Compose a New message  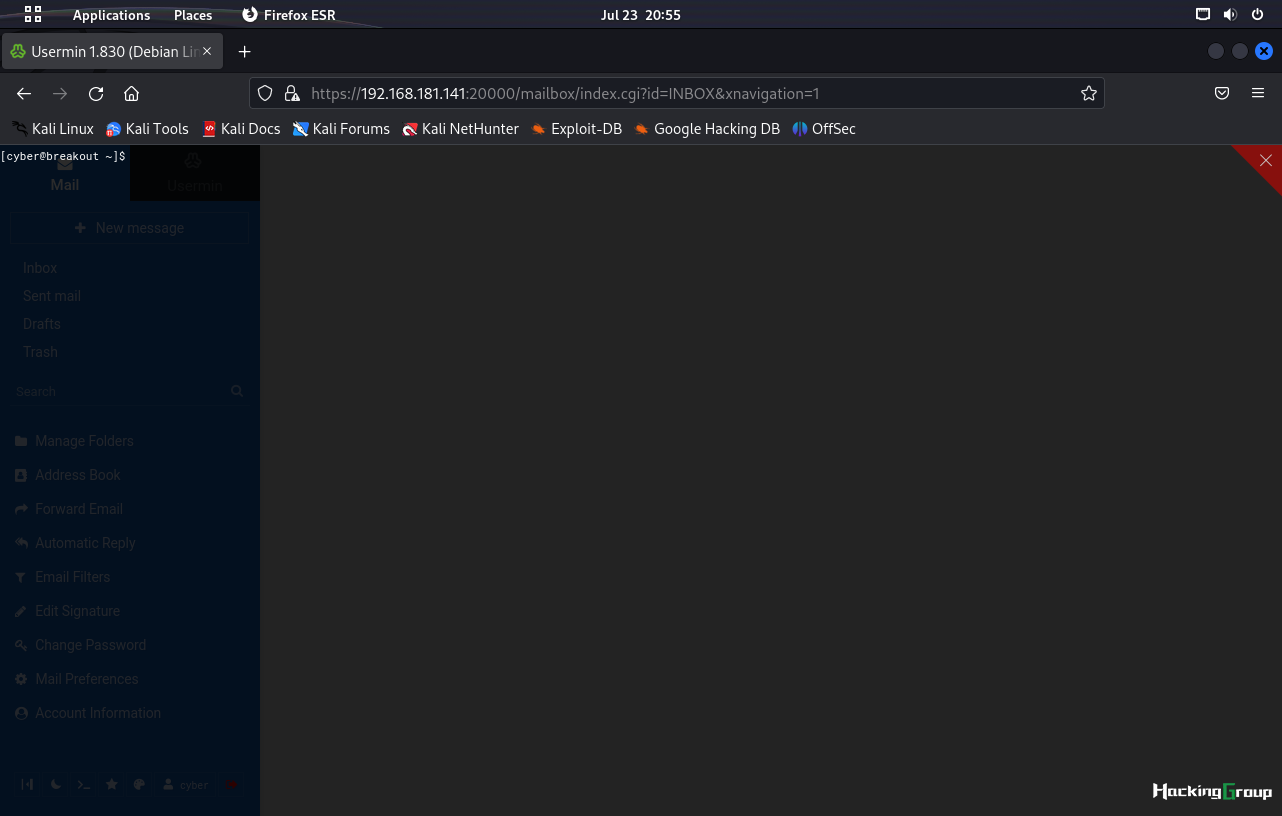[130, 228]
